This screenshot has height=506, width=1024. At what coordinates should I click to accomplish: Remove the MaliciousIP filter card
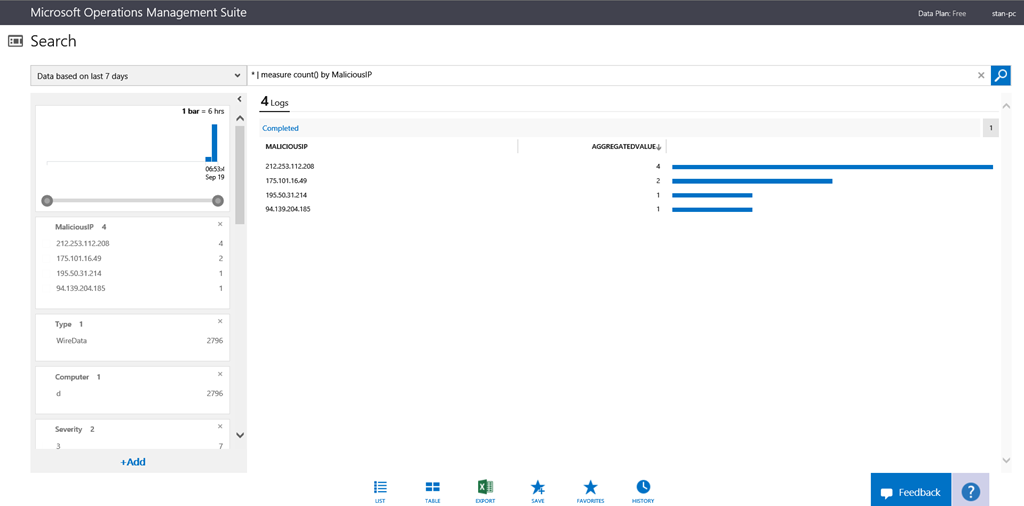click(220, 224)
